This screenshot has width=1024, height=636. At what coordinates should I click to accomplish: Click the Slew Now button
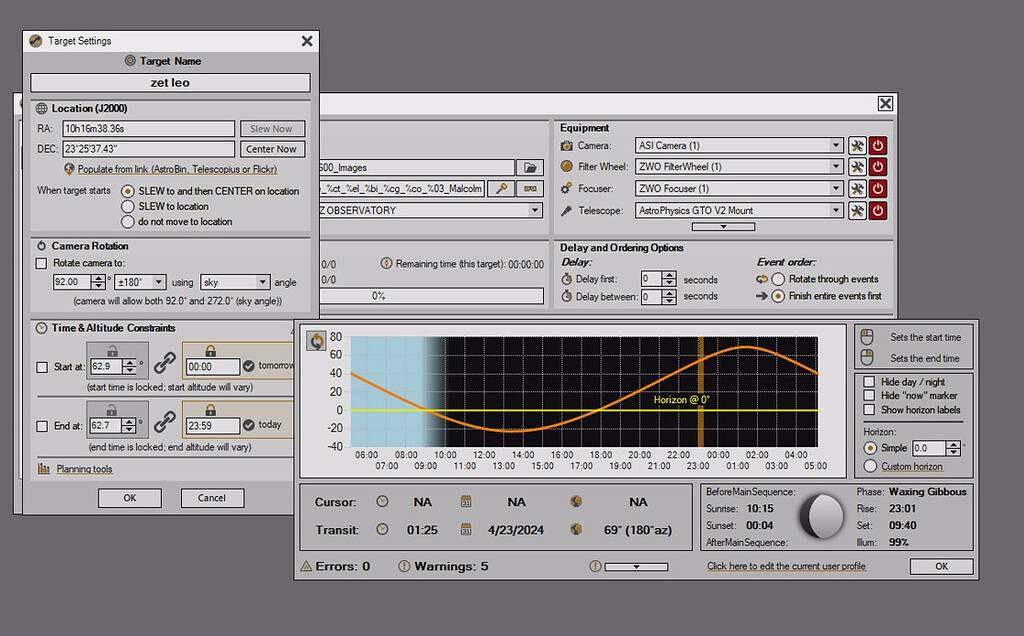272,128
